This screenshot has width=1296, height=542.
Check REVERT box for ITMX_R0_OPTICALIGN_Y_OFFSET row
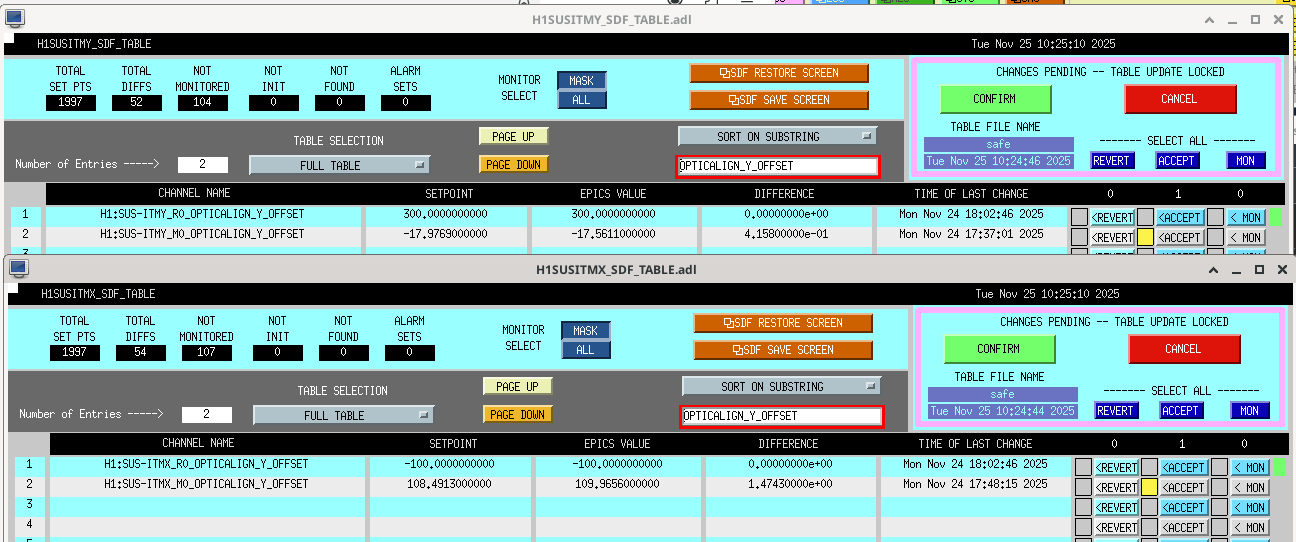(1083, 467)
